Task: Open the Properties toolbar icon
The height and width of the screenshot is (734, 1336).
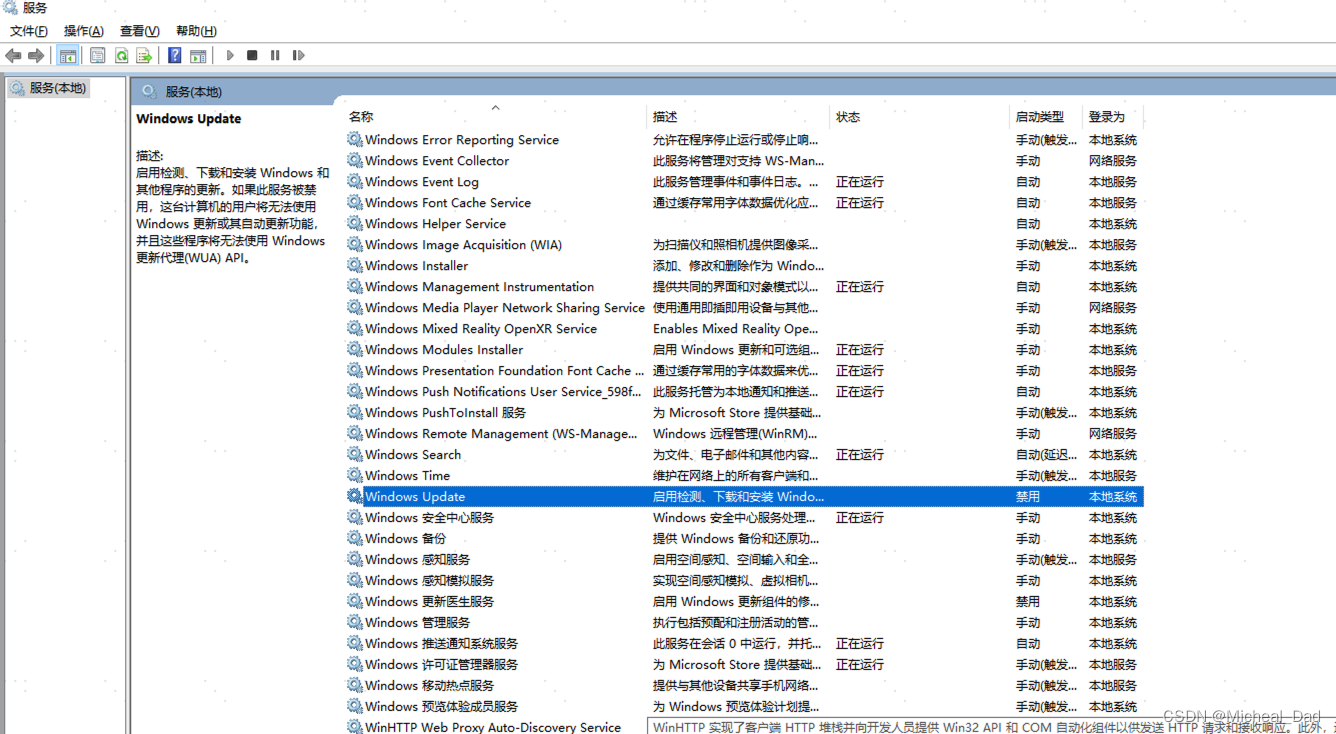Action: pos(97,56)
